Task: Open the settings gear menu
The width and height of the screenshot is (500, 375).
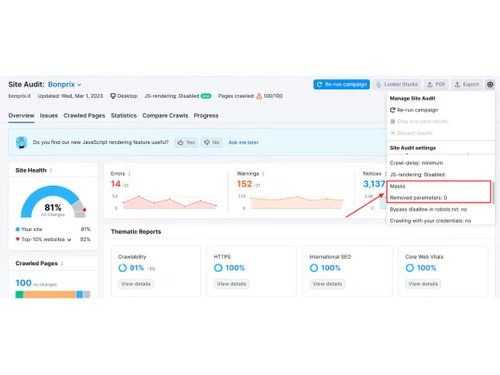Action: [490, 84]
